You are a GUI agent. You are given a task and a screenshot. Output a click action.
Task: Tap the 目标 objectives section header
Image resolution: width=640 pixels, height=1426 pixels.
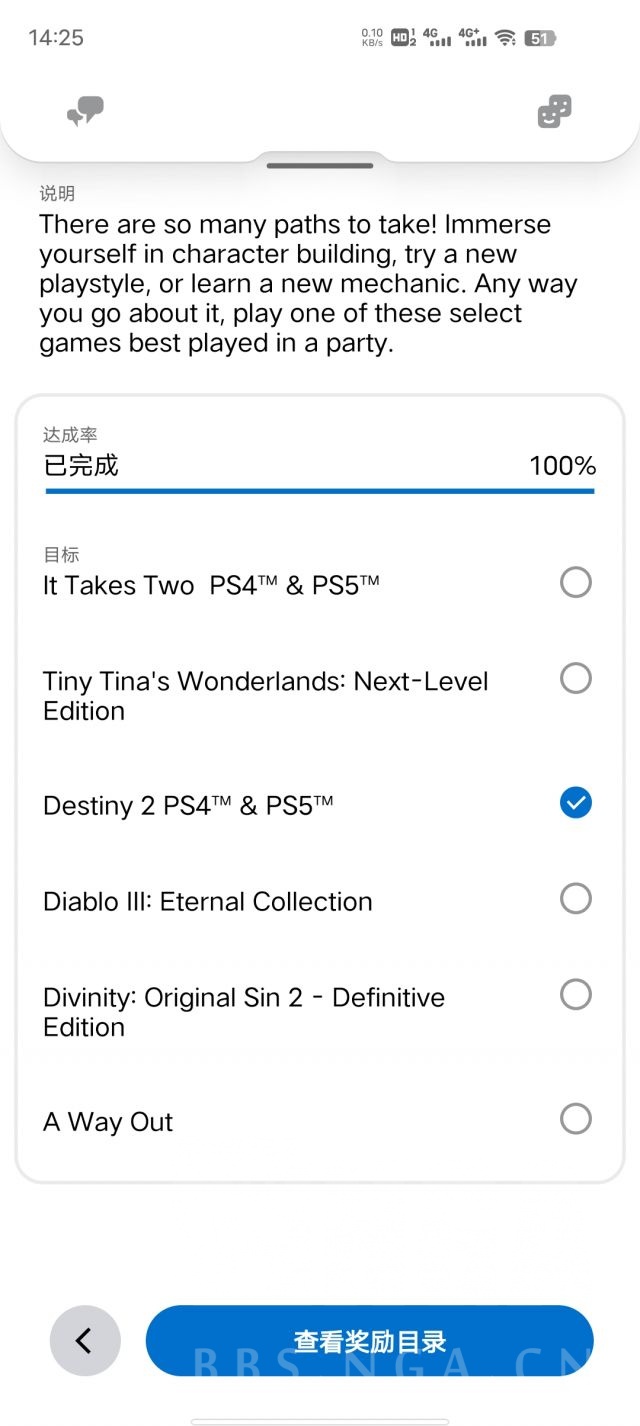(56, 554)
